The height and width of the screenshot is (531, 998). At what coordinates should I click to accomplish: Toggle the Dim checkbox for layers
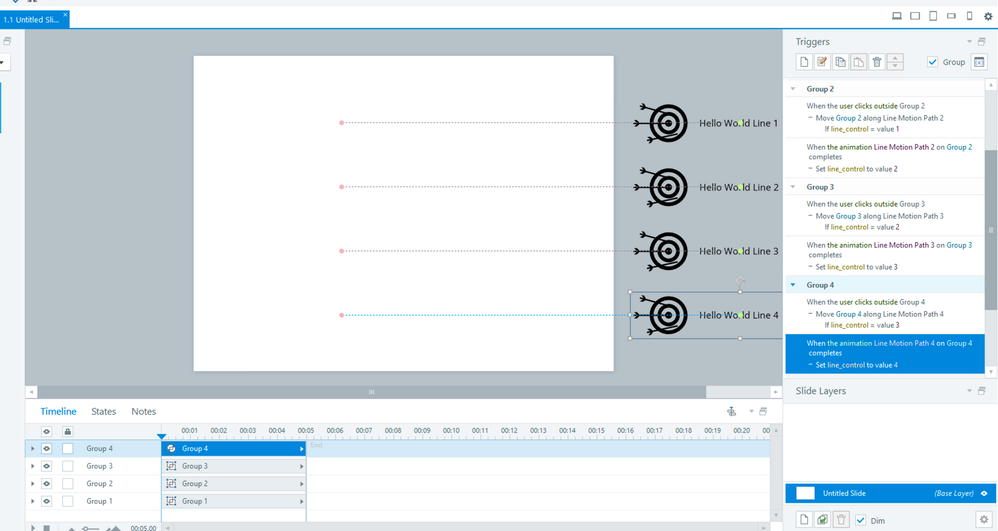(861, 520)
